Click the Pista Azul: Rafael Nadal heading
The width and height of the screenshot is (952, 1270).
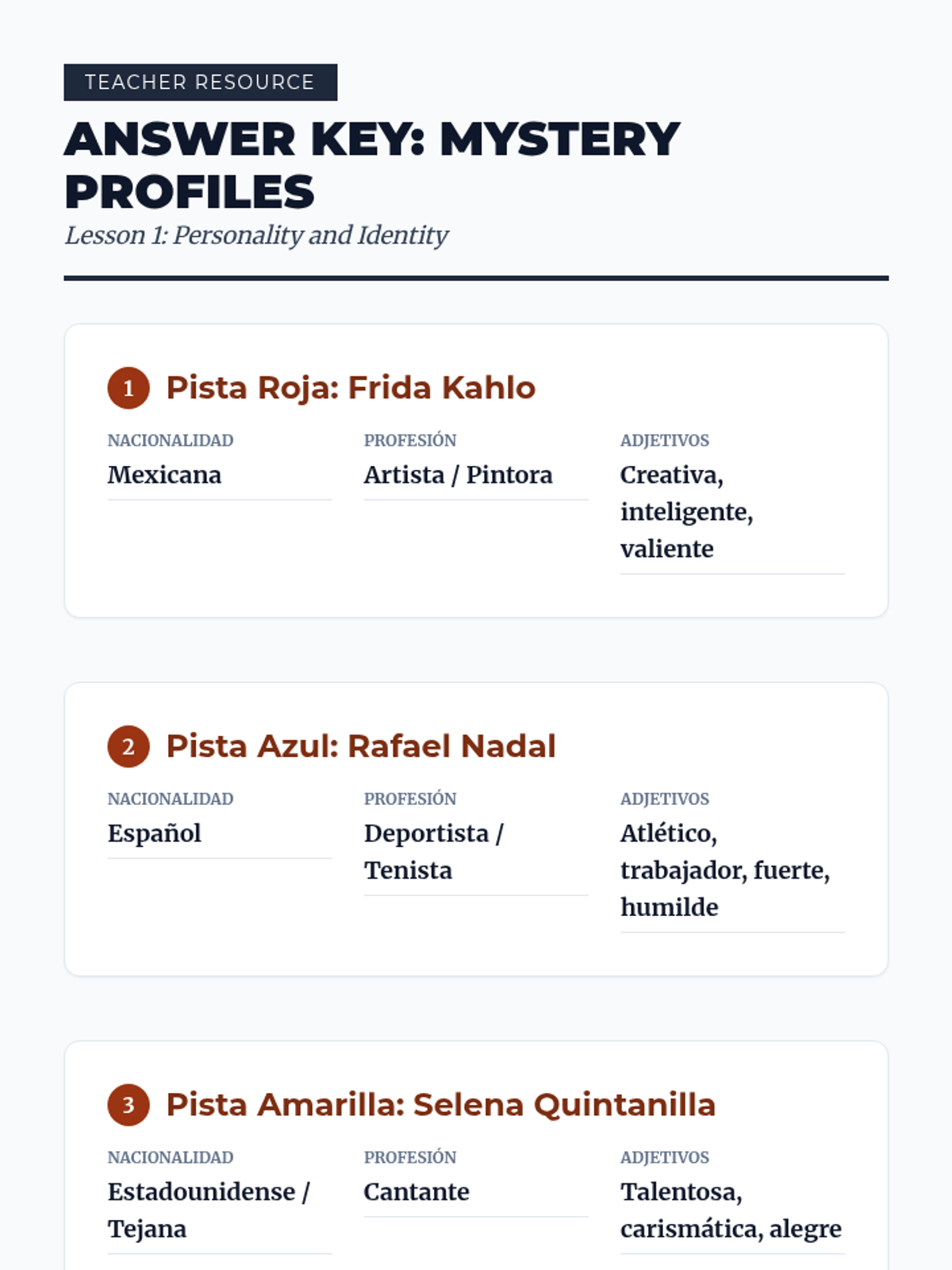coord(361,747)
